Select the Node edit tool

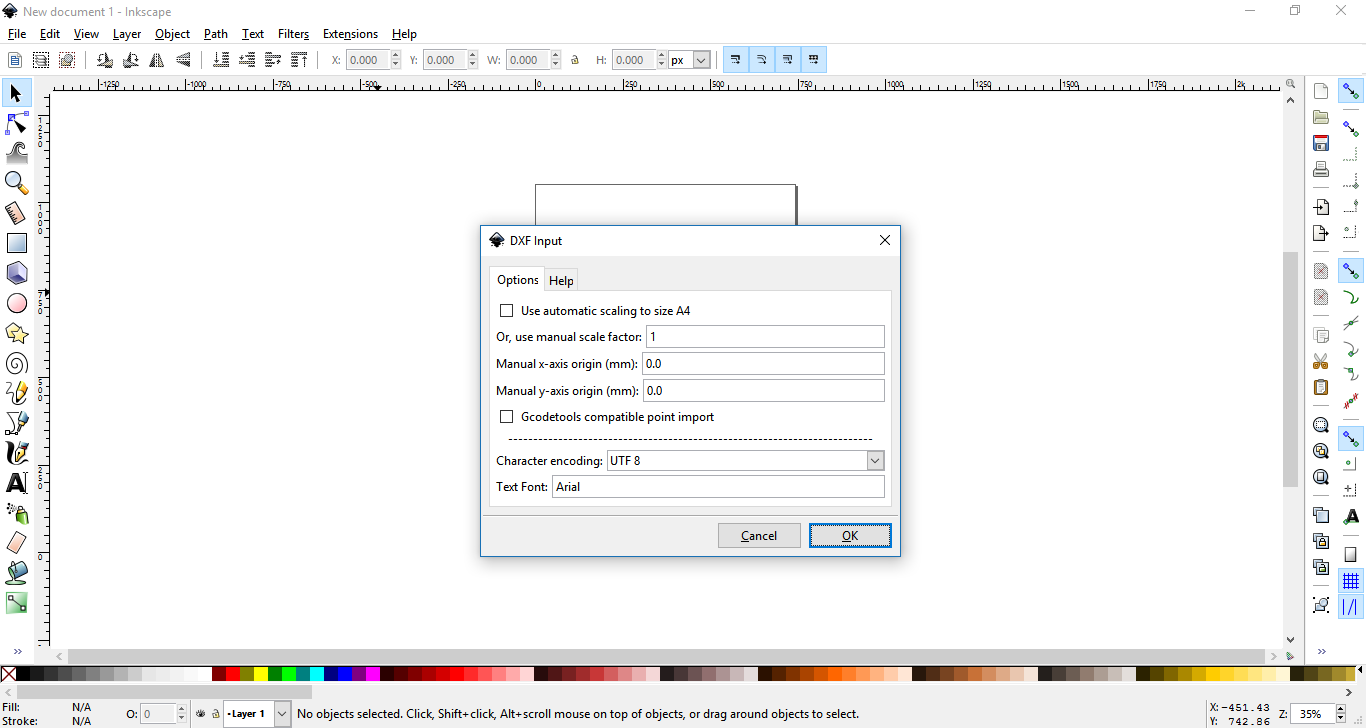coord(16,123)
